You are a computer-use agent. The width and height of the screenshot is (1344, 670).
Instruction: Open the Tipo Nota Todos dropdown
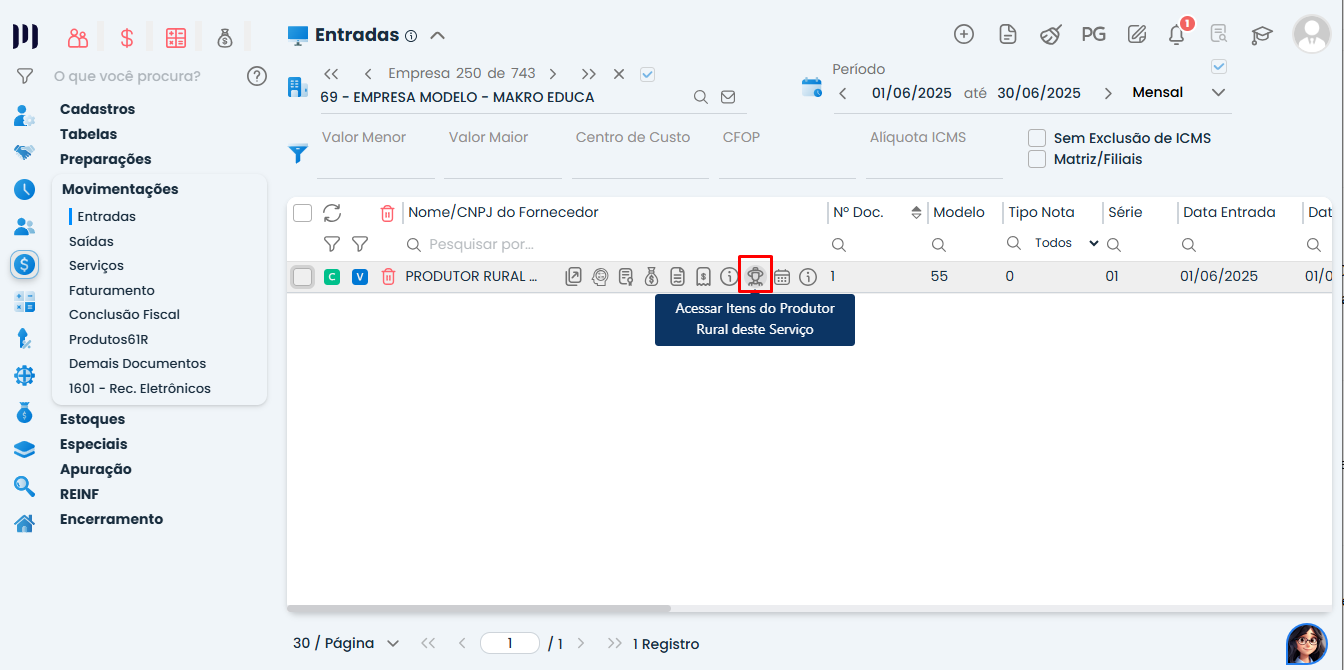click(x=1067, y=243)
